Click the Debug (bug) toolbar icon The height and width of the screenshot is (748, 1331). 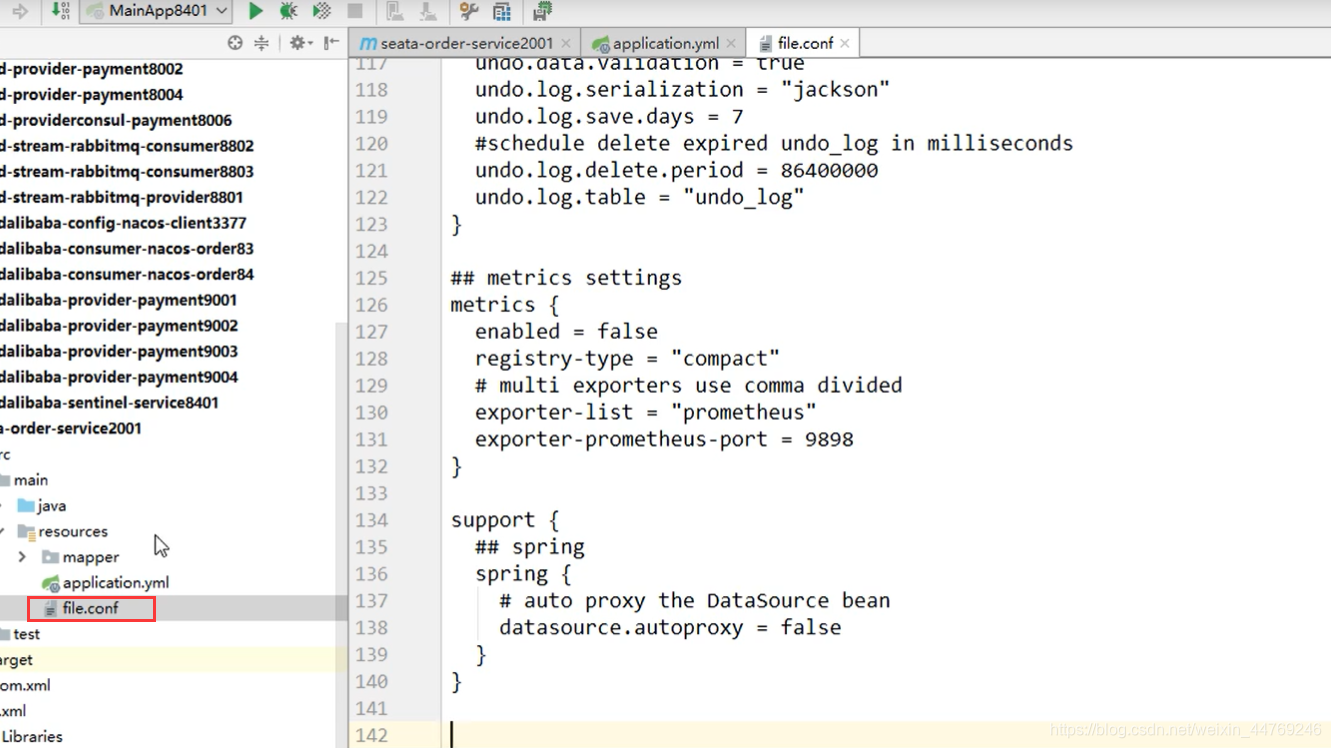tap(288, 11)
